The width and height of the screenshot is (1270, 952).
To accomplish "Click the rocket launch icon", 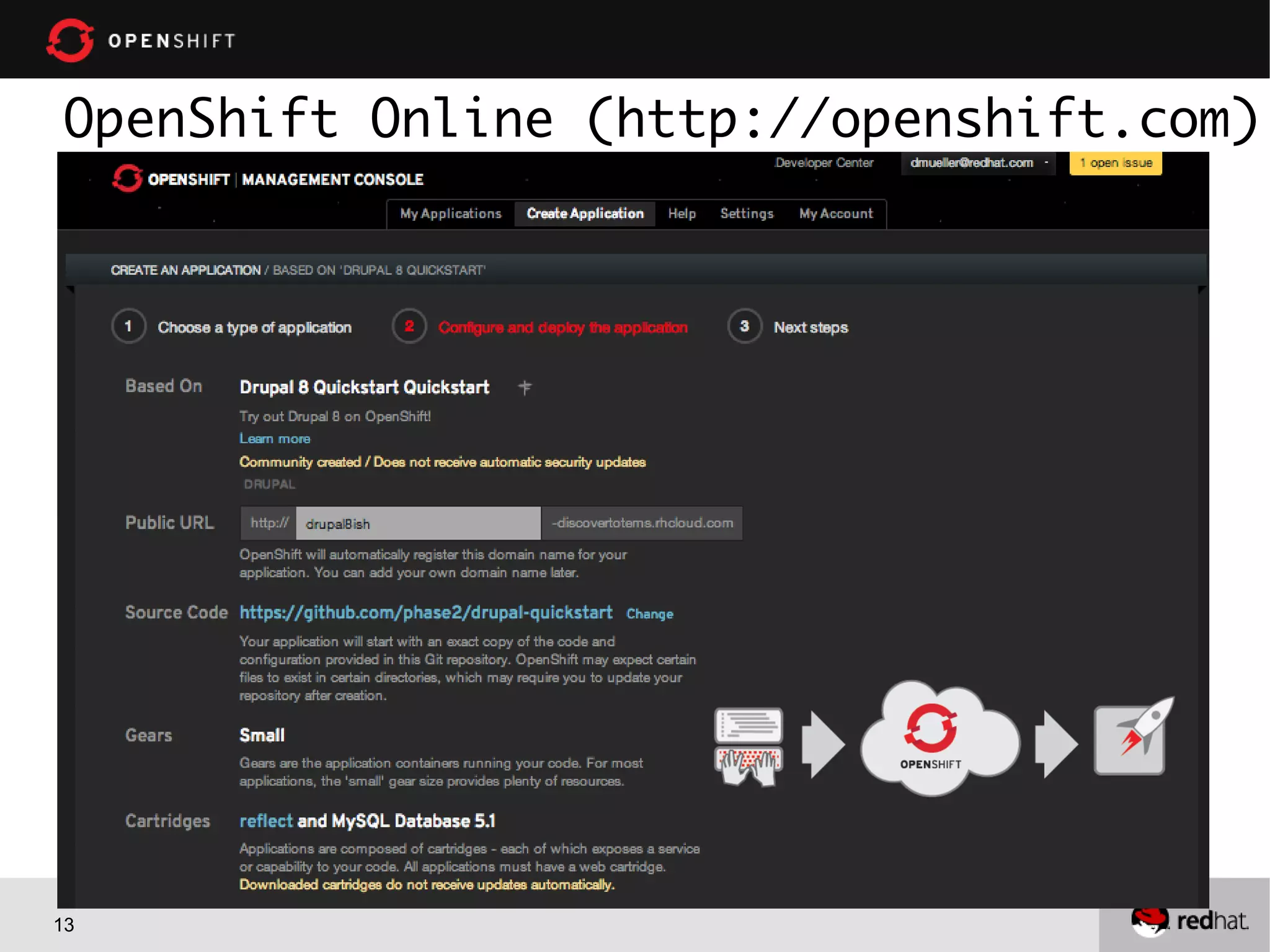I will tap(1134, 736).
